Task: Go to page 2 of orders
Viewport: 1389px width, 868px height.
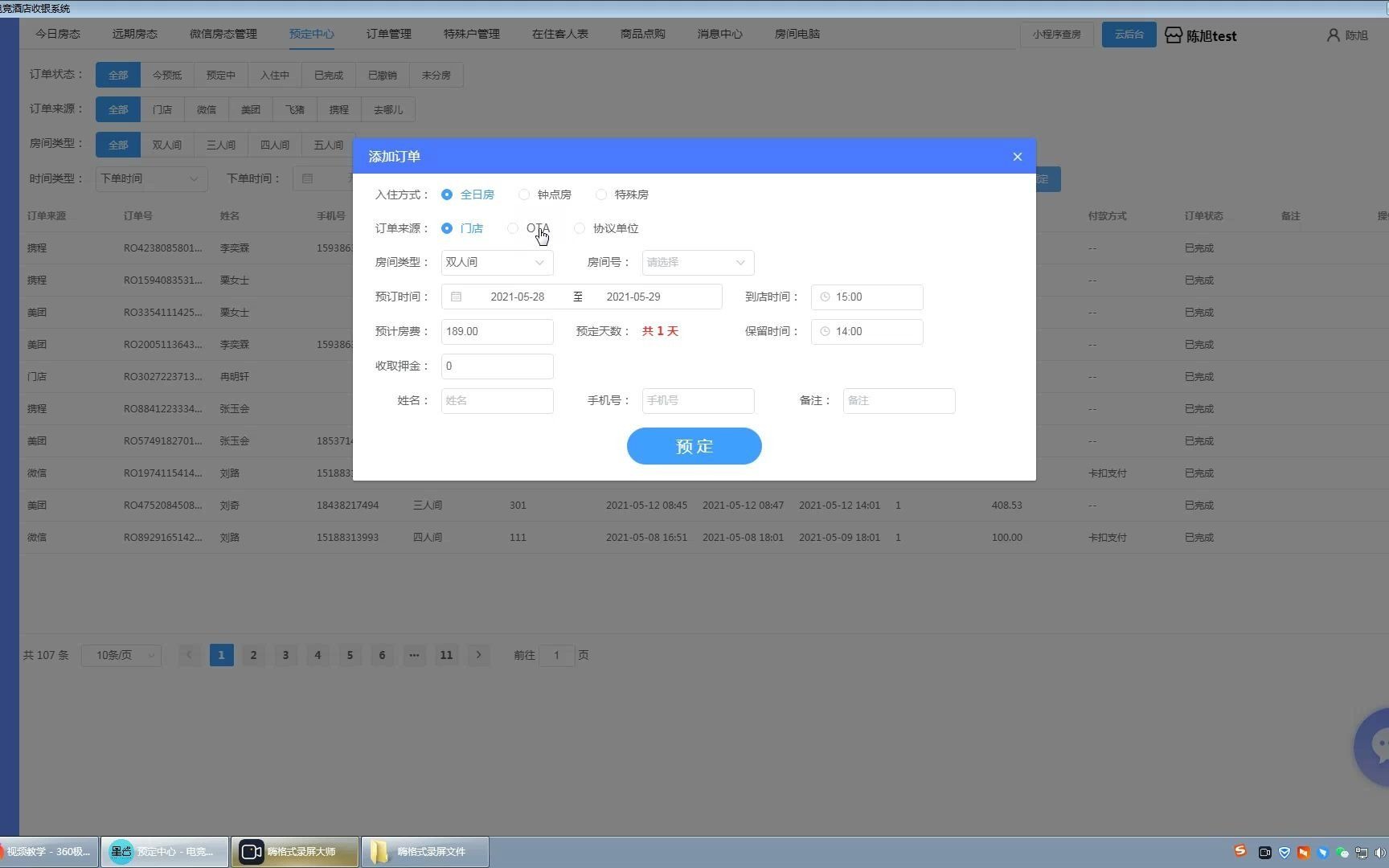Action: [253, 655]
